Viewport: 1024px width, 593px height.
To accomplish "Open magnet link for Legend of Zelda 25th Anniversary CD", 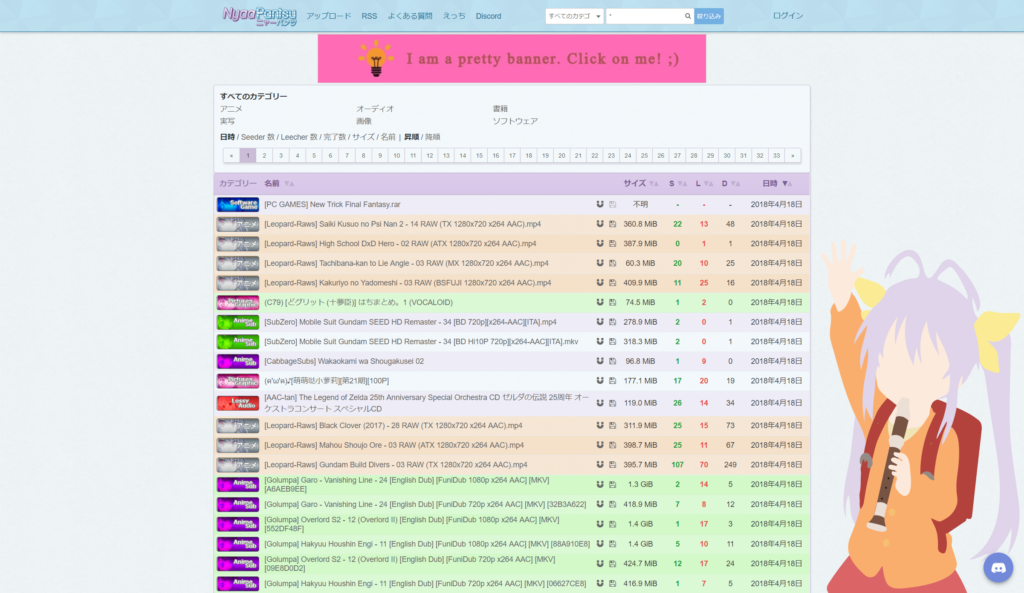I will tap(600, 403).
